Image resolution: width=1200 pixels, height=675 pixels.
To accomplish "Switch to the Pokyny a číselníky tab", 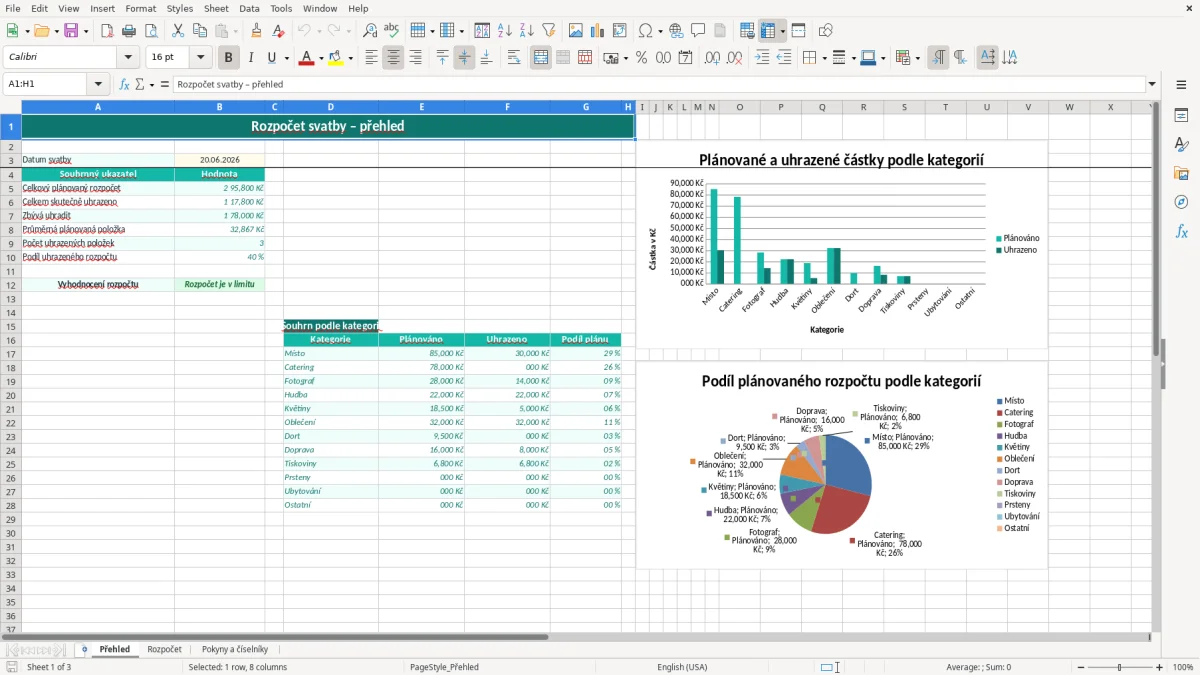I will 235,649.
